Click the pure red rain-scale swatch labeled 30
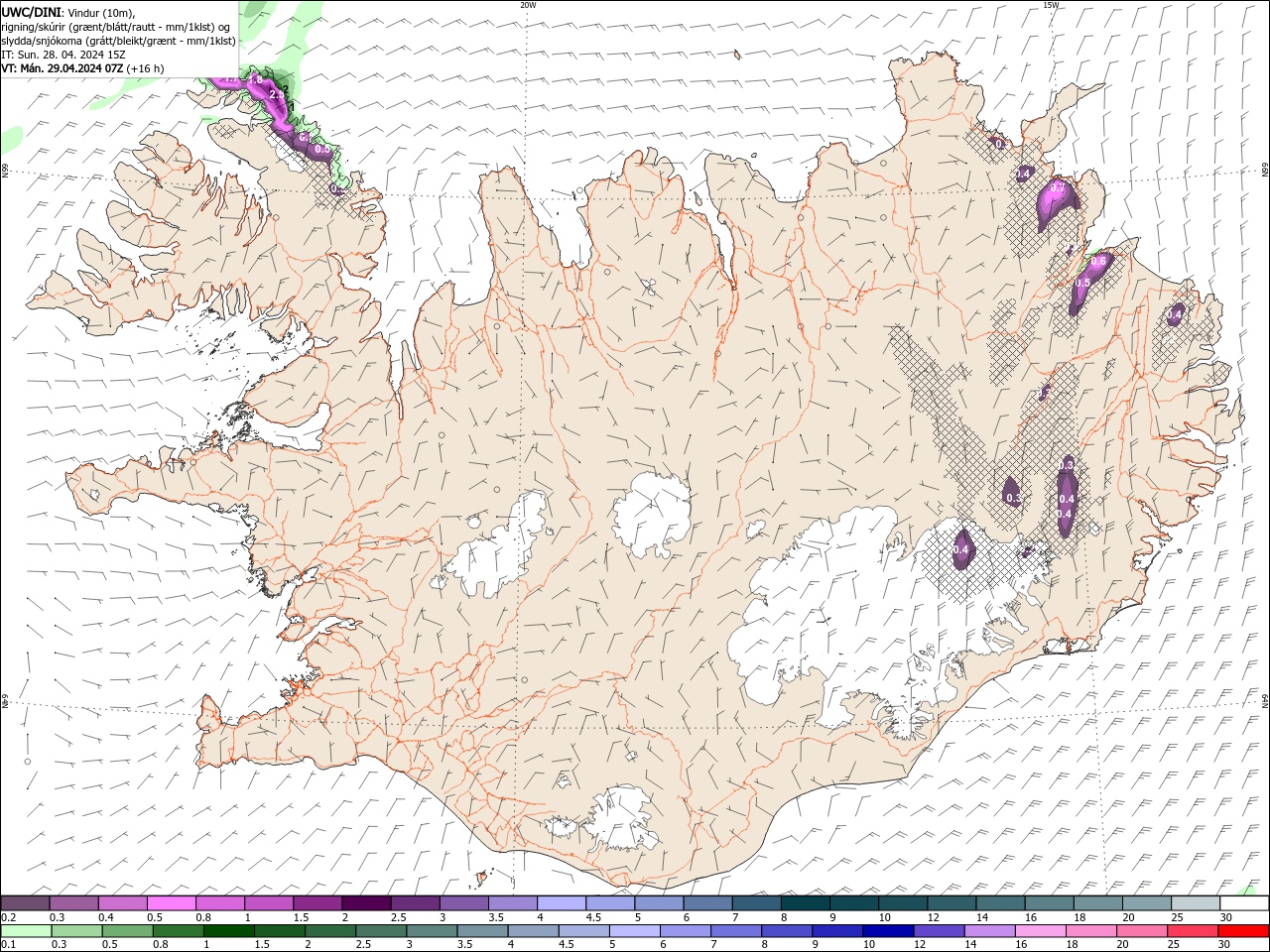Image resolution: width=1270 pixels, height=952 pixels. coord(1244,931)
